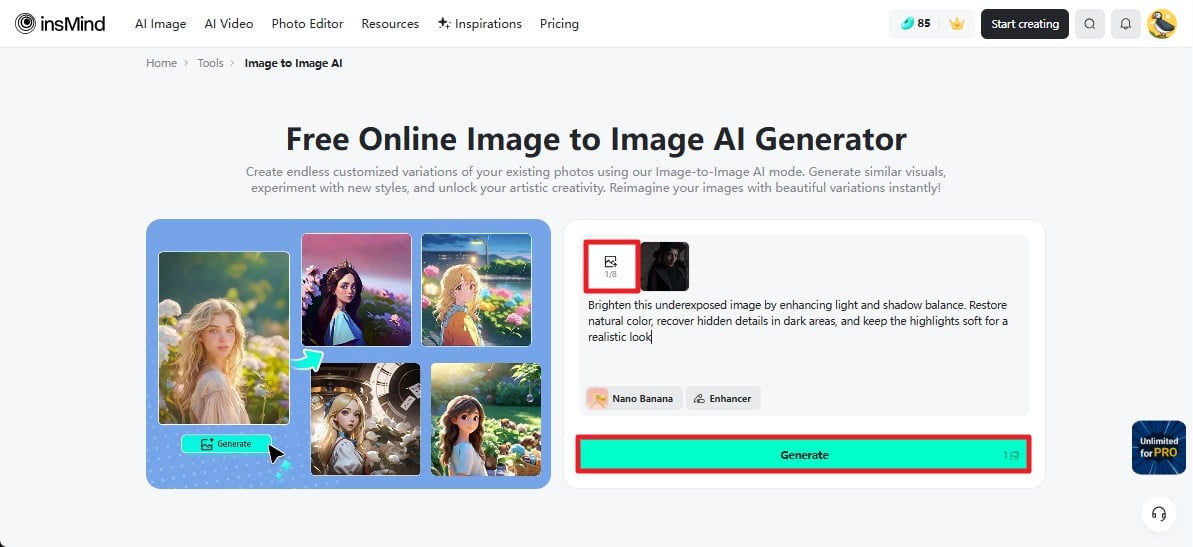The height and width of the screenshot is (547, 1193).
Task: Click the gold crown premium icon
Action: click(957, 24)
